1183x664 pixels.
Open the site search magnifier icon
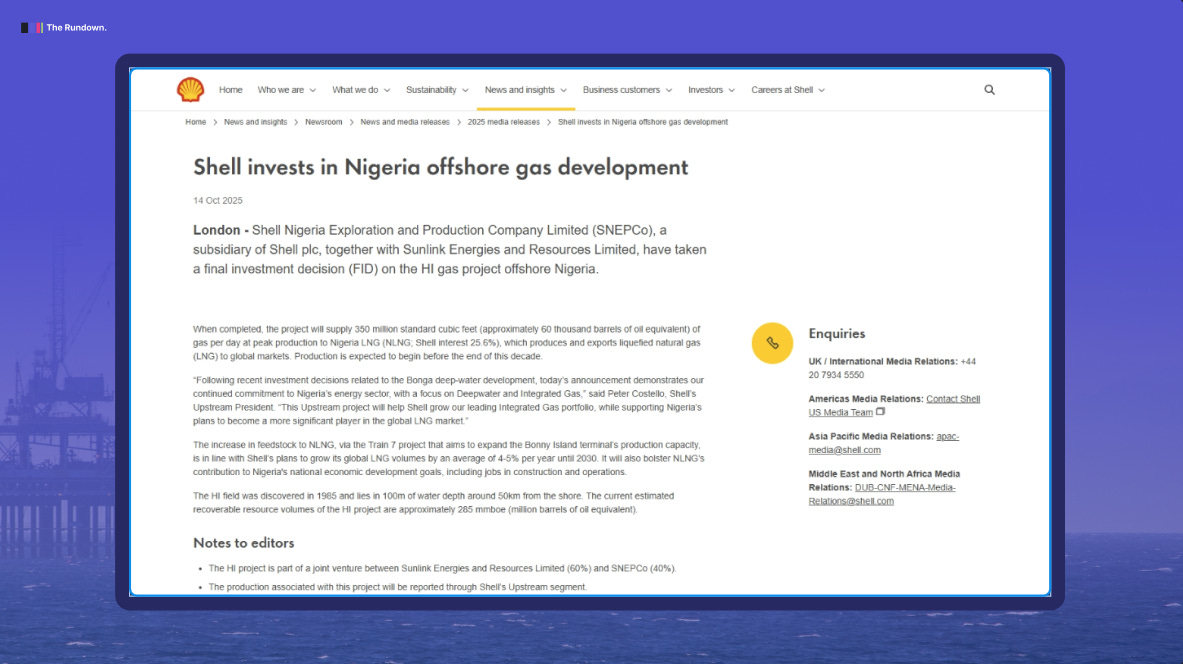tap(989, 90)
